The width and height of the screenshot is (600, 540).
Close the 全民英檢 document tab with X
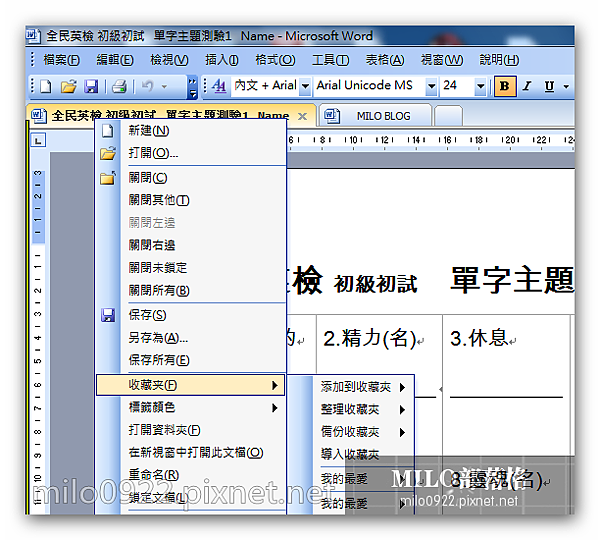[x=302, y=116]
